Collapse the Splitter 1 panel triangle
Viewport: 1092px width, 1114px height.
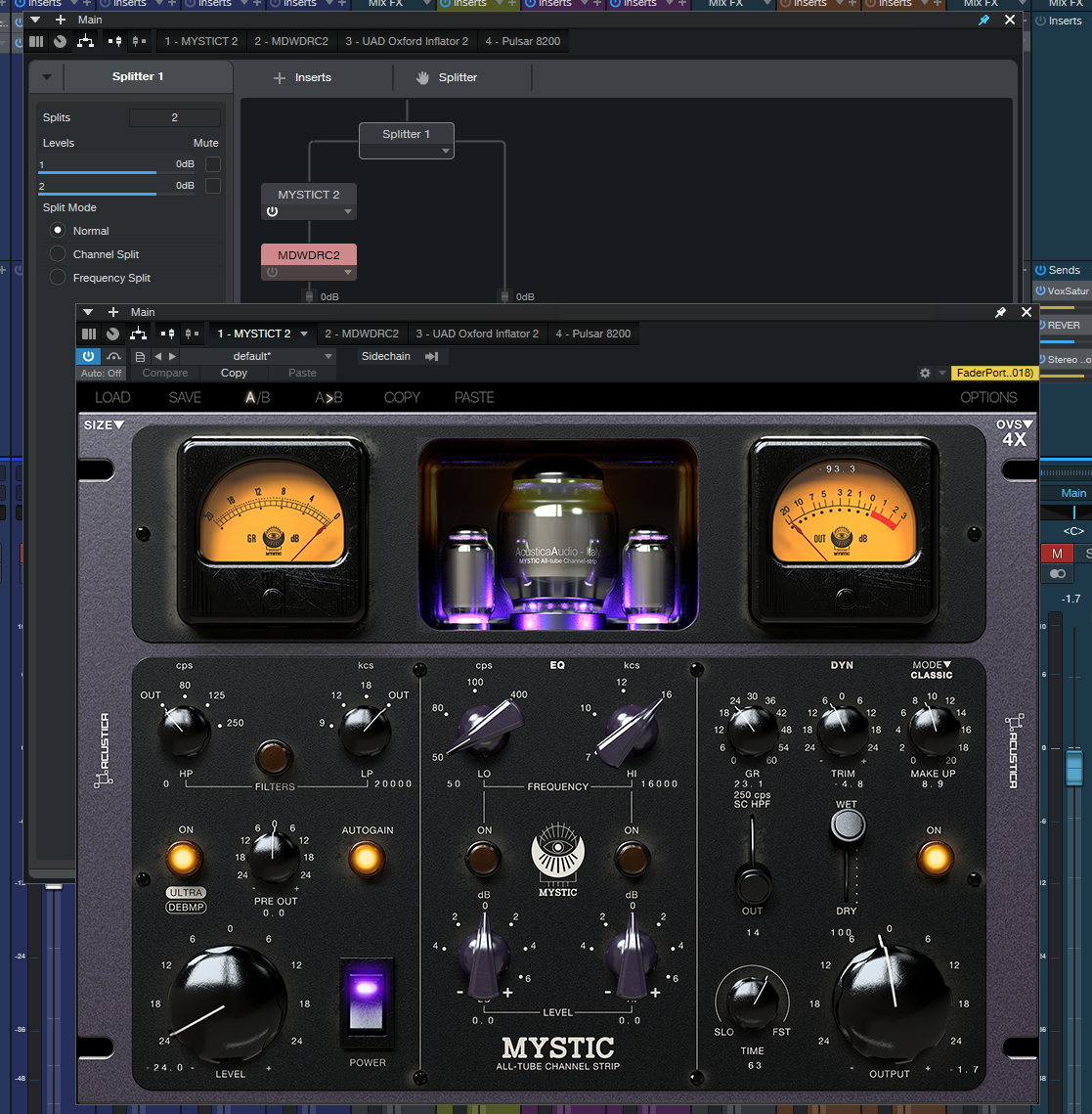point(47,76)
